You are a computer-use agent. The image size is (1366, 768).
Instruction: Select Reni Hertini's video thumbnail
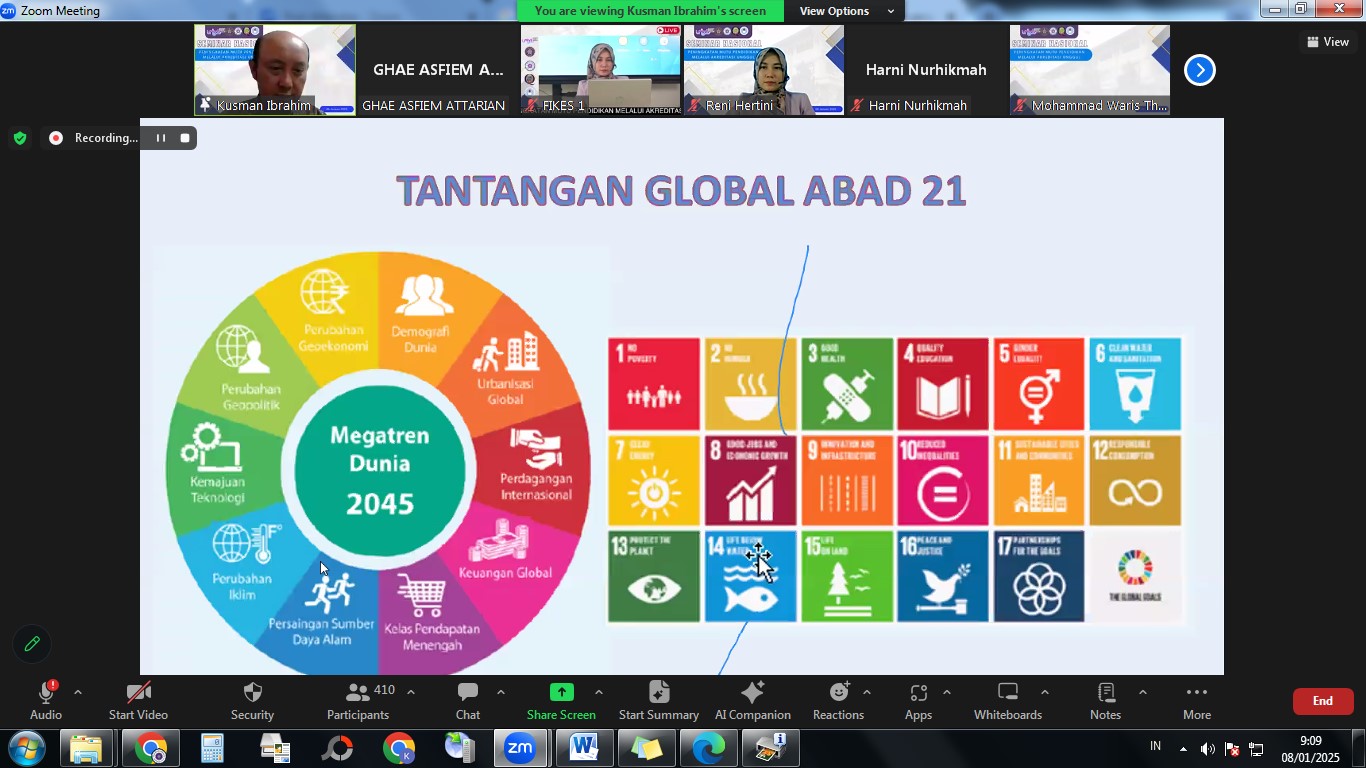coord(763,70)
